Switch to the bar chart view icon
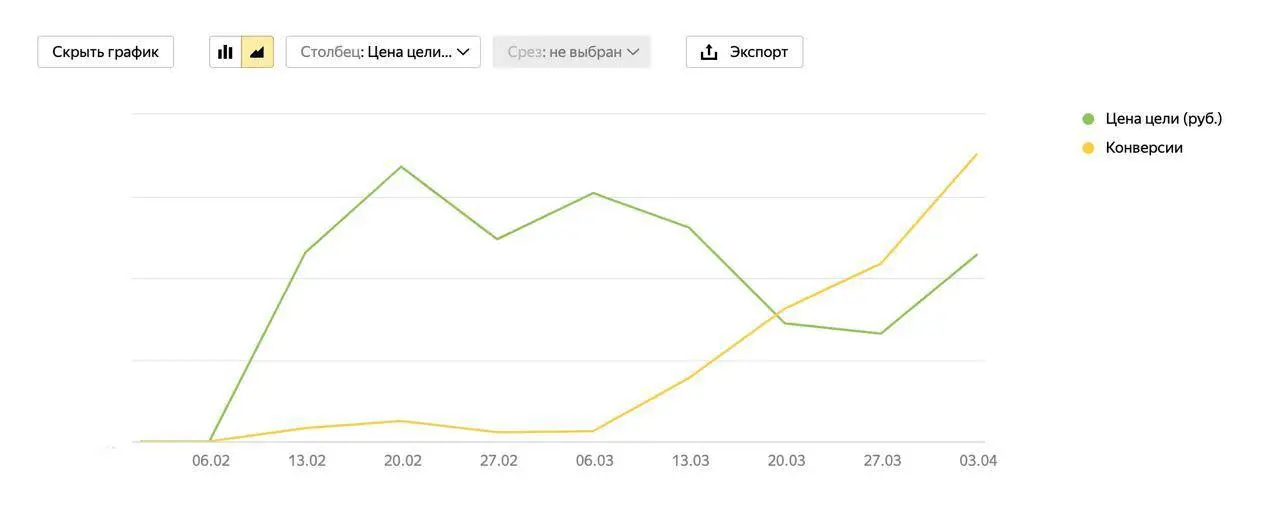This screenshot has width=1280, height=506. [x=225, y=52]
